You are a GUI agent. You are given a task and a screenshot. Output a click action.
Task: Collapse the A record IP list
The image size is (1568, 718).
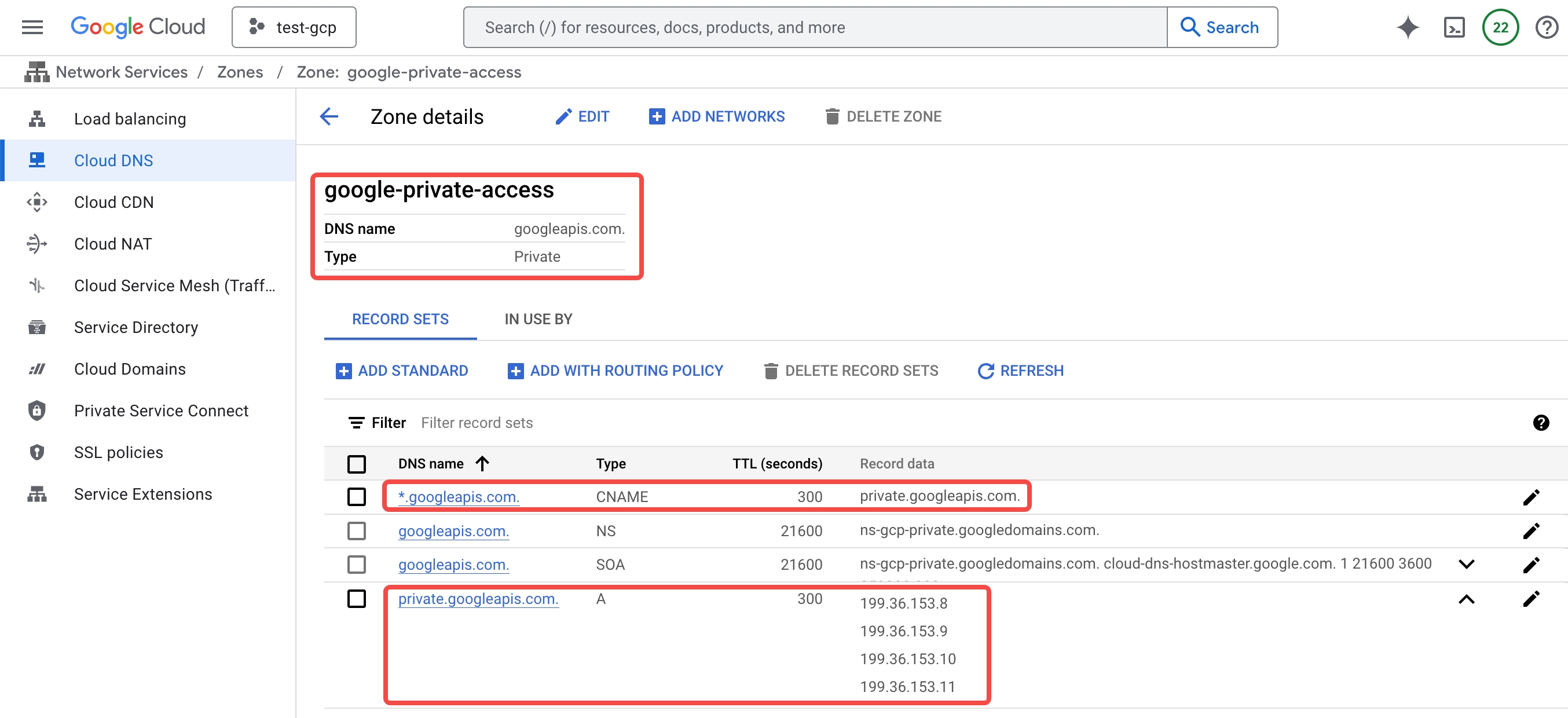(x=1466, y=599)
